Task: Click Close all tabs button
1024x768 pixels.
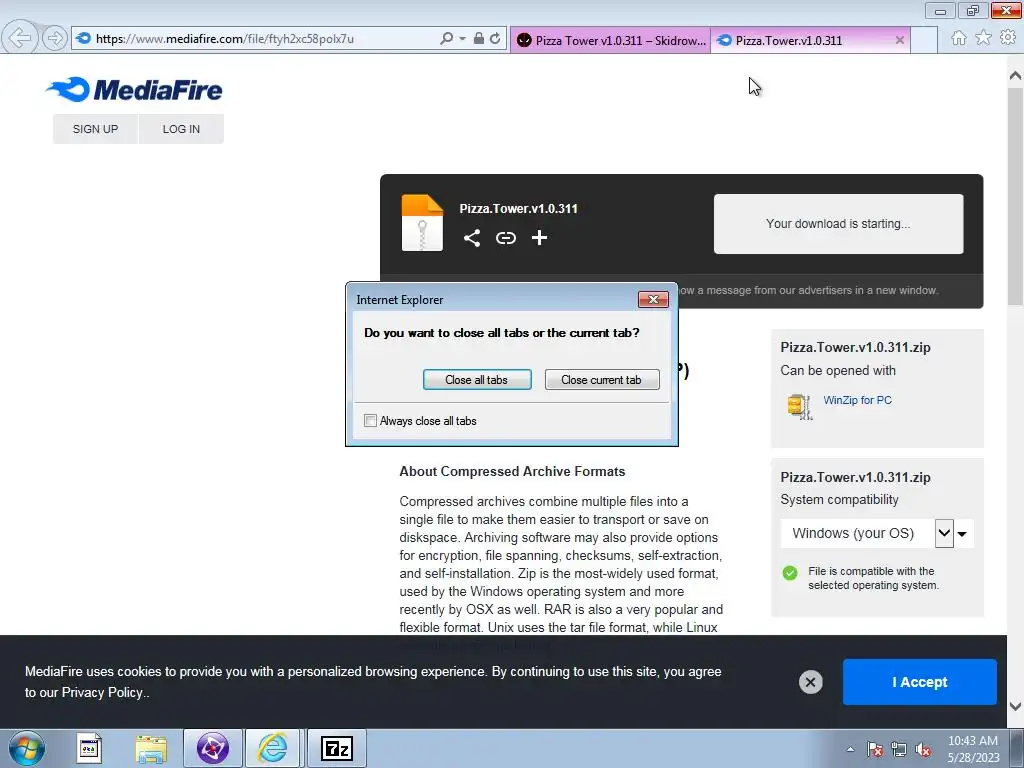Action: point(477,379)
